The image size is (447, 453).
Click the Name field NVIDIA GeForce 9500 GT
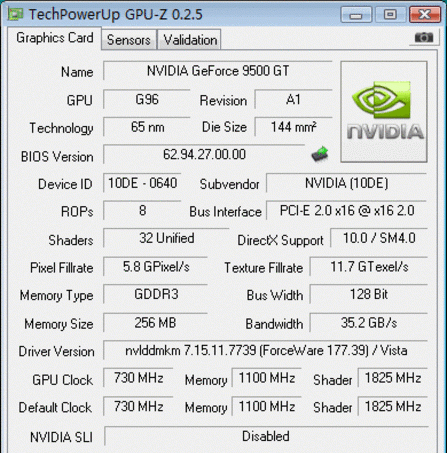pos(218,71)
